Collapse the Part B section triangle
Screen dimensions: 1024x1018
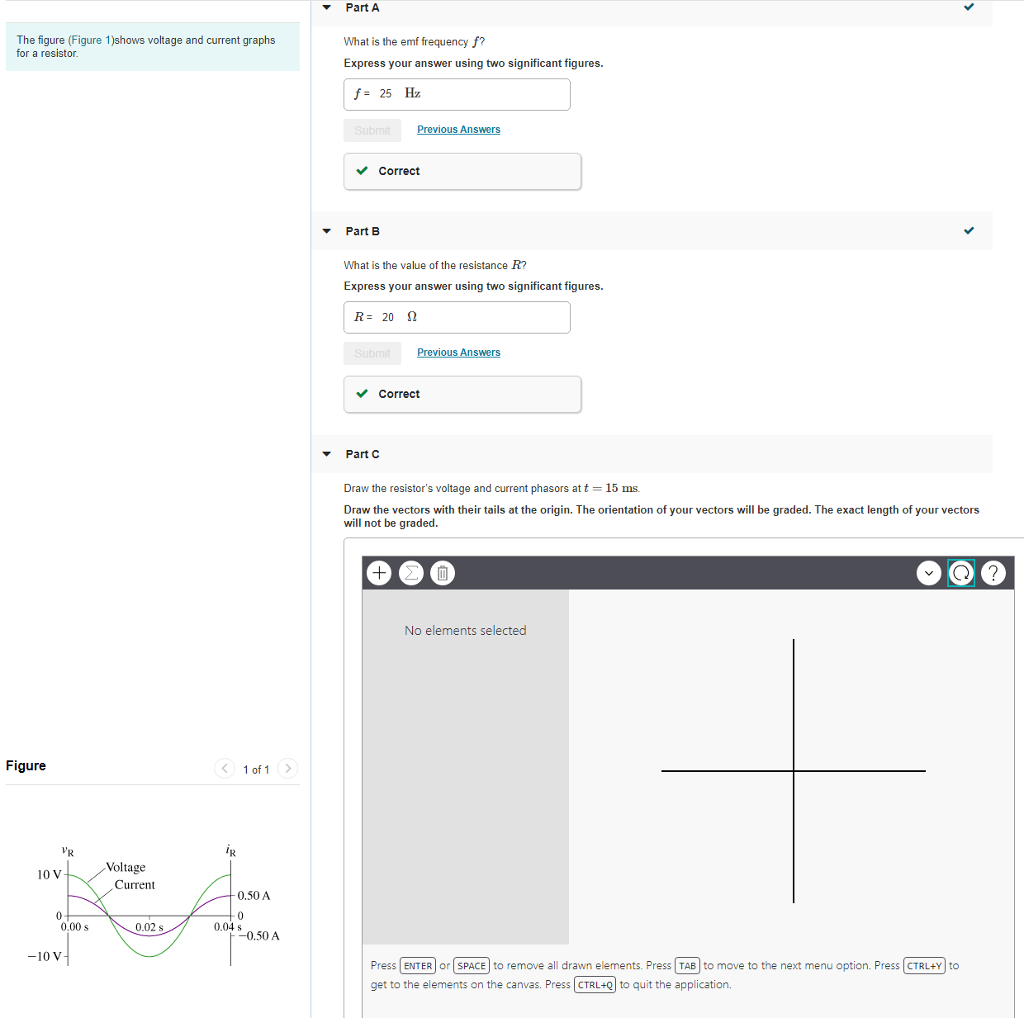click(326, 231)
